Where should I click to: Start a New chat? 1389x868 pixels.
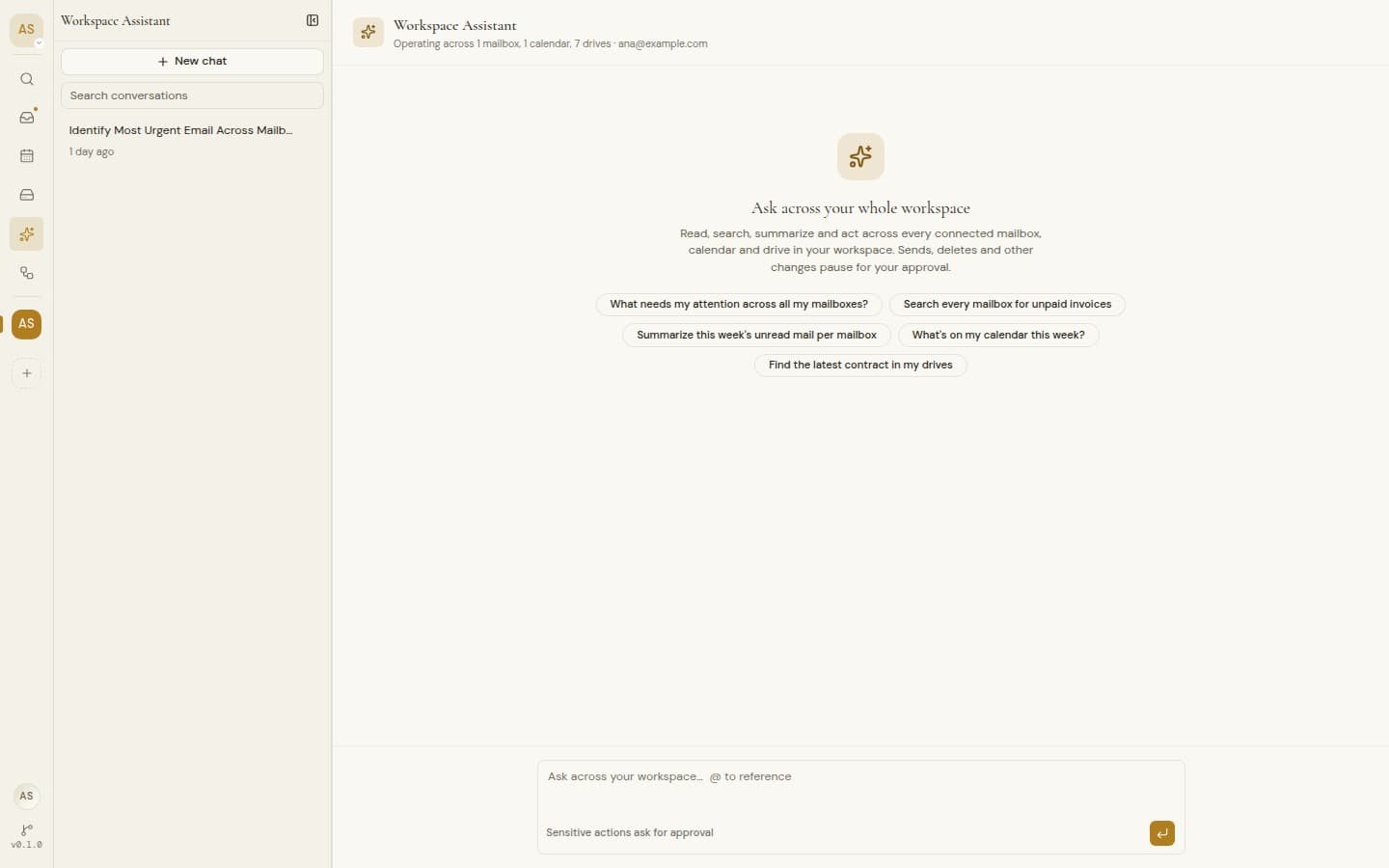point(192,61)
